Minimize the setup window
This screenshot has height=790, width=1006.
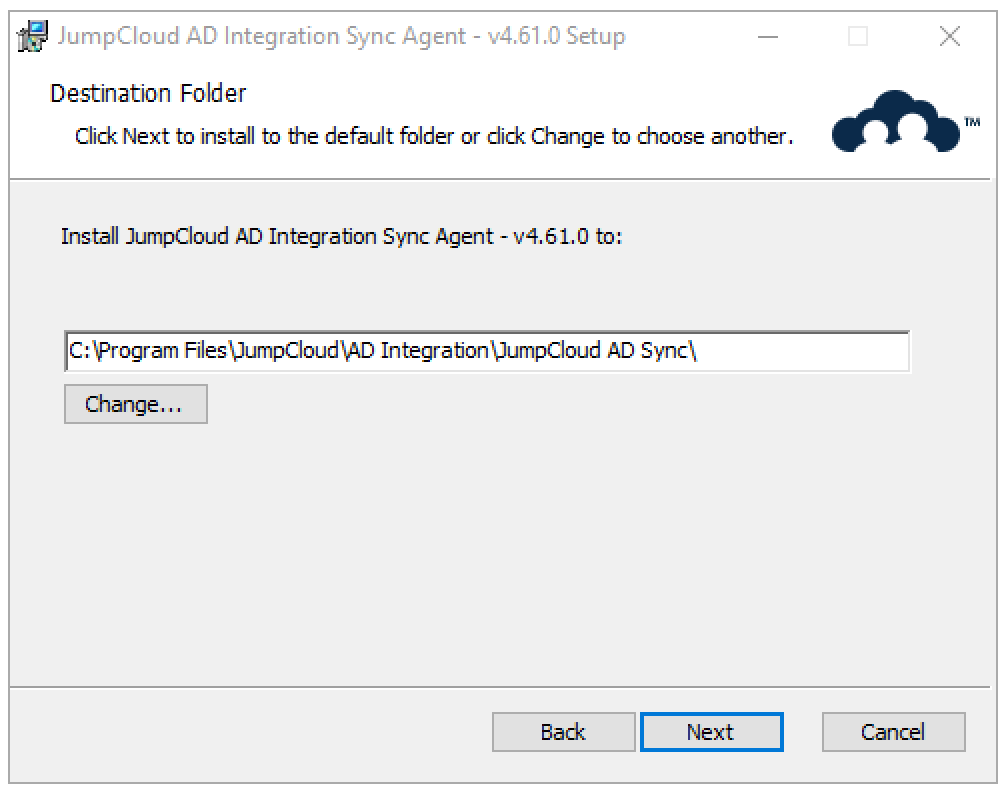(767, 37)
